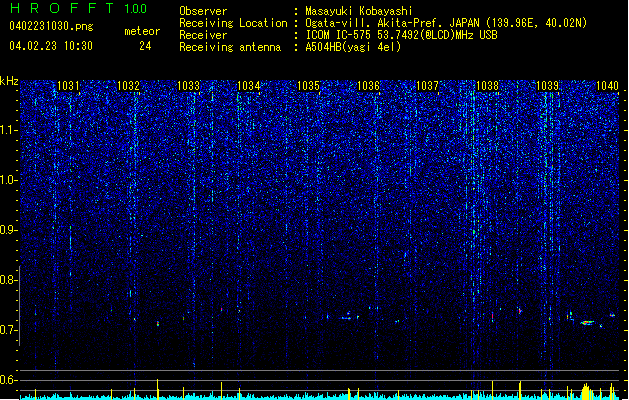Click the 1031 time marker
629x400 pixels.
[68, 86]
